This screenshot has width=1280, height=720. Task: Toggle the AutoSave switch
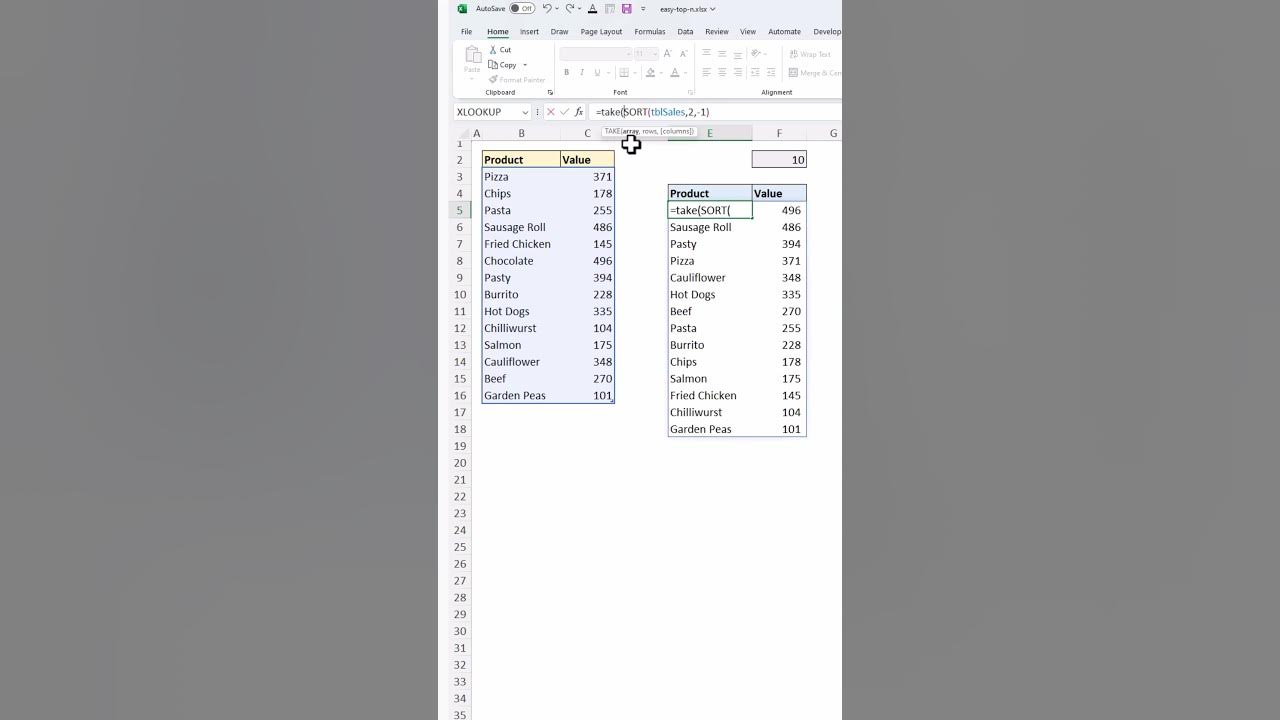point(522,9)
